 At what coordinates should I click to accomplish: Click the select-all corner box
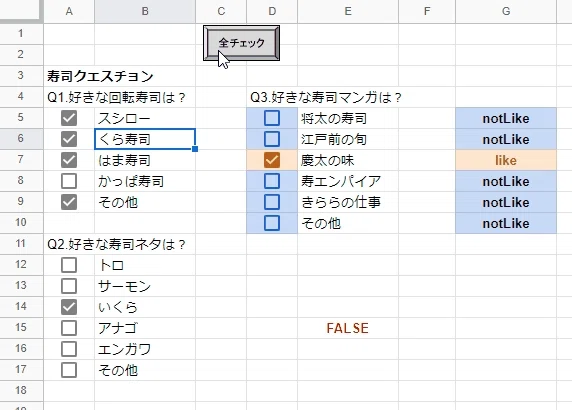coord(21,11)
